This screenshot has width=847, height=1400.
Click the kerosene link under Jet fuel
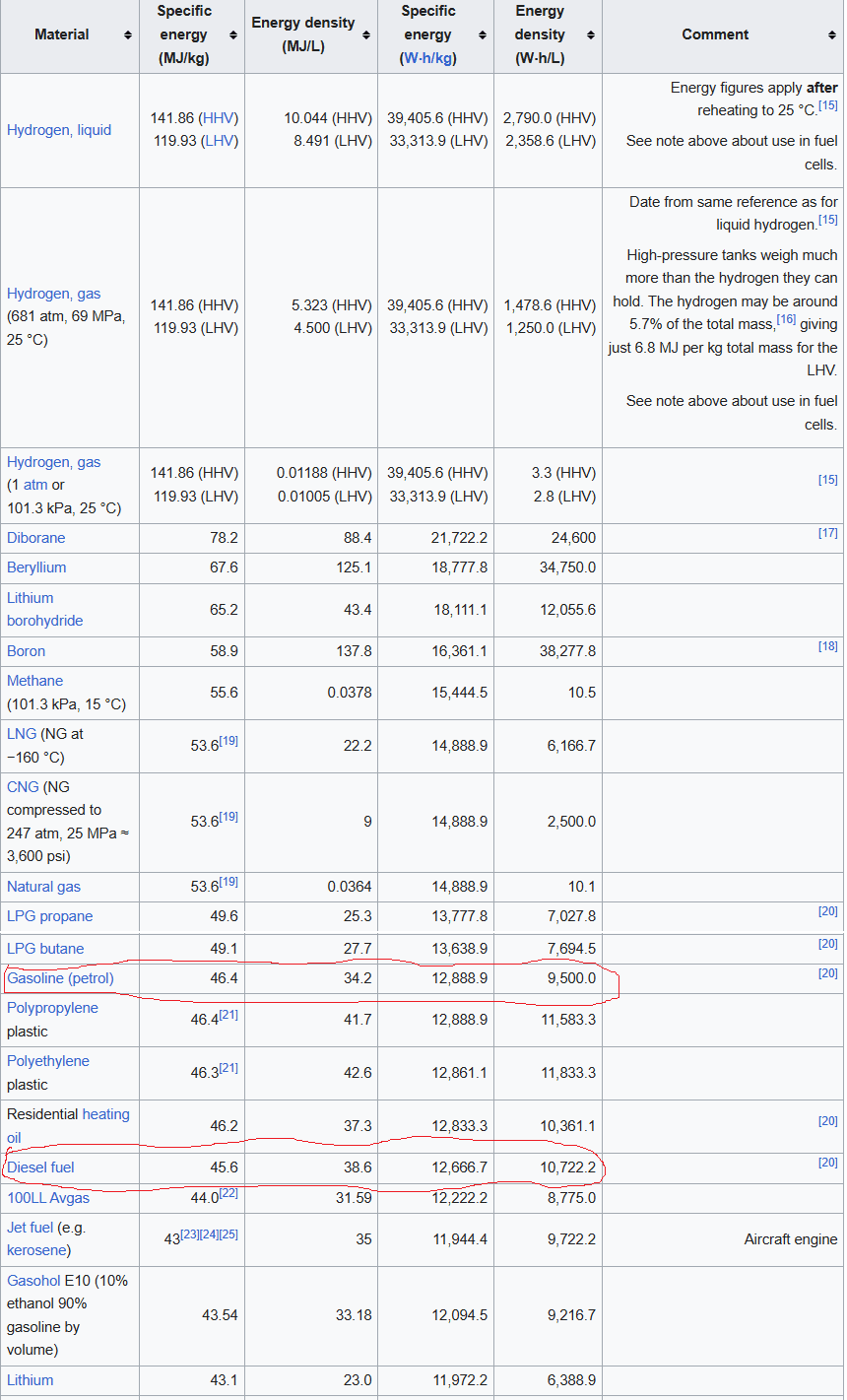[37, 1250]
